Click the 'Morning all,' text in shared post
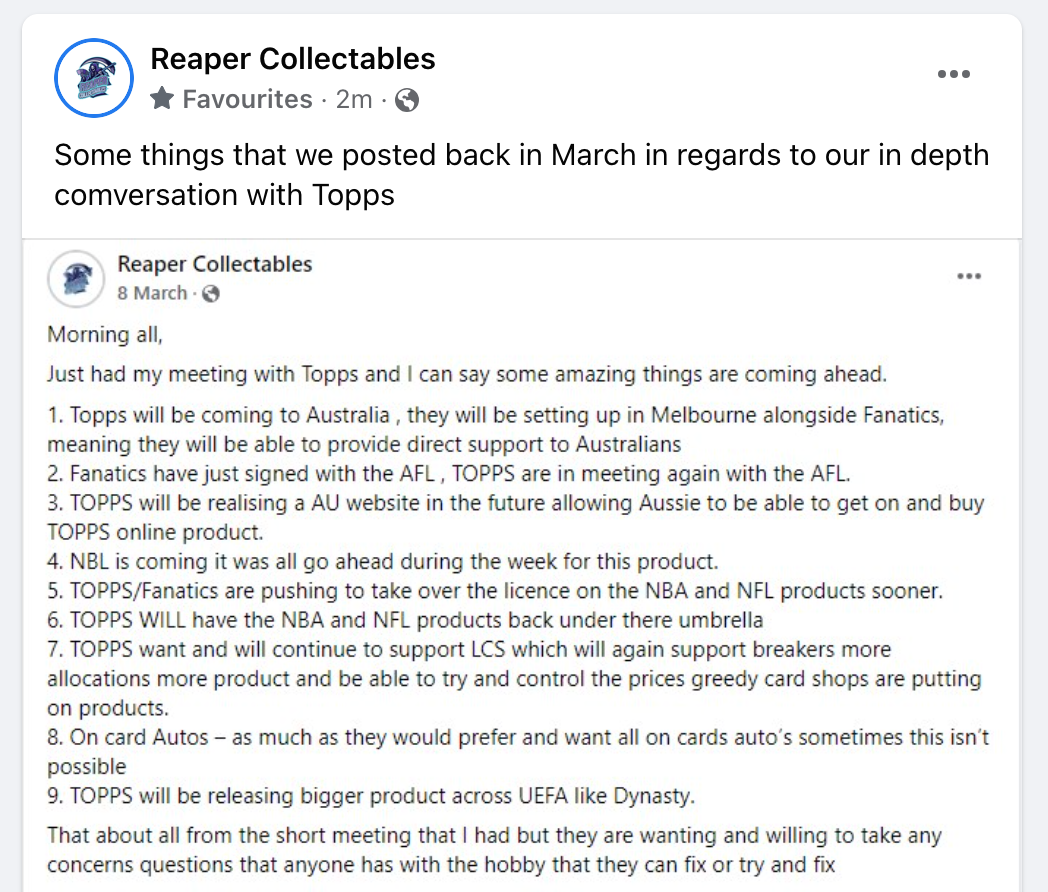Viewport: 1048px width, 892px height. pyautogui.click(x=105, y=334)
